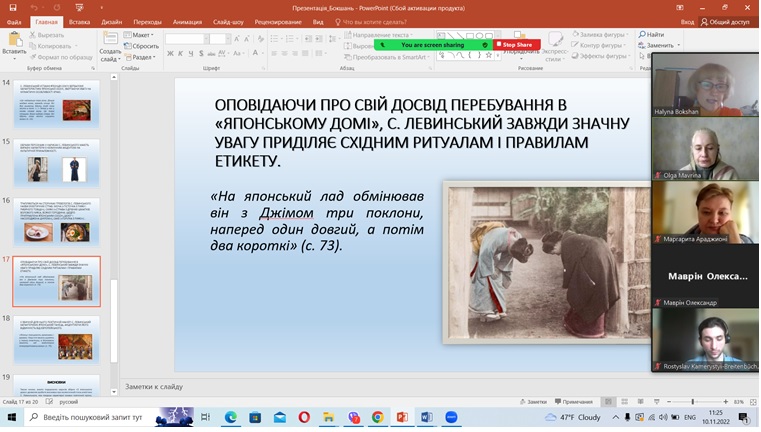Click Find (Найти) in editing group
This screenshot has width=761, height=432.
click(x=651, y=34)
